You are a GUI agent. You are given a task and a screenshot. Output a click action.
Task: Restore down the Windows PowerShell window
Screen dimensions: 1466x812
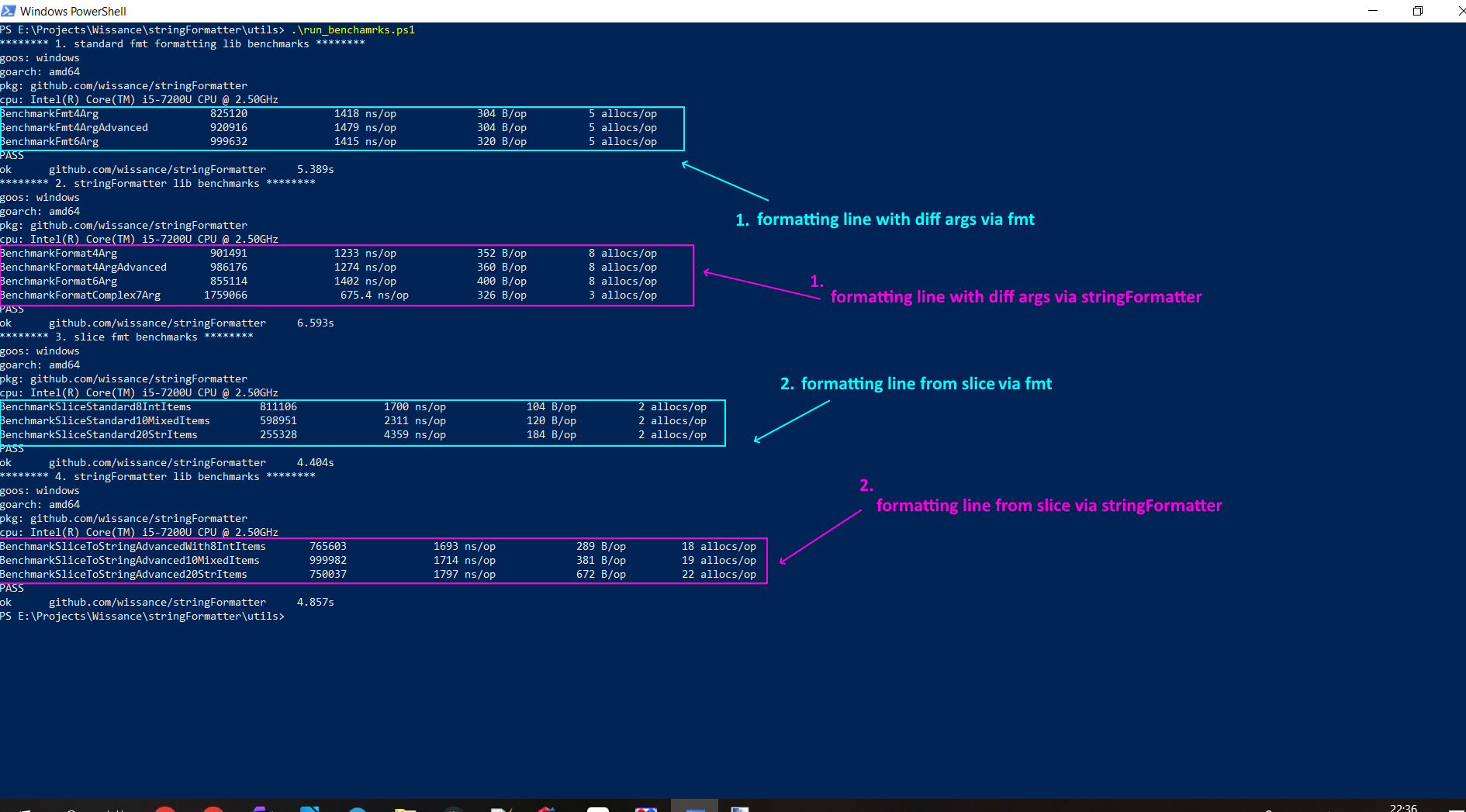tap(1417, 11)
